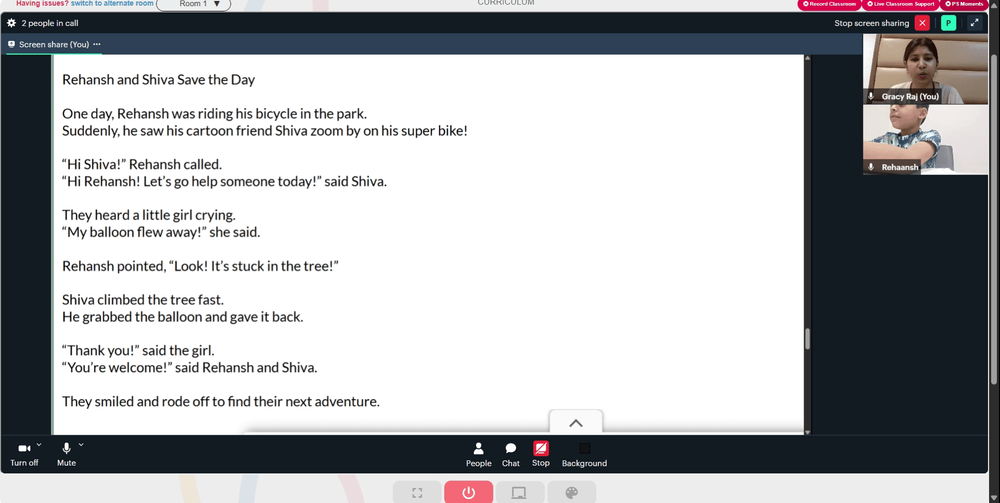Screen dimensions: 1000x503
Task: Click Rehaansh video thumbnail
Action: pyautogui.click(x=925, y=140)
